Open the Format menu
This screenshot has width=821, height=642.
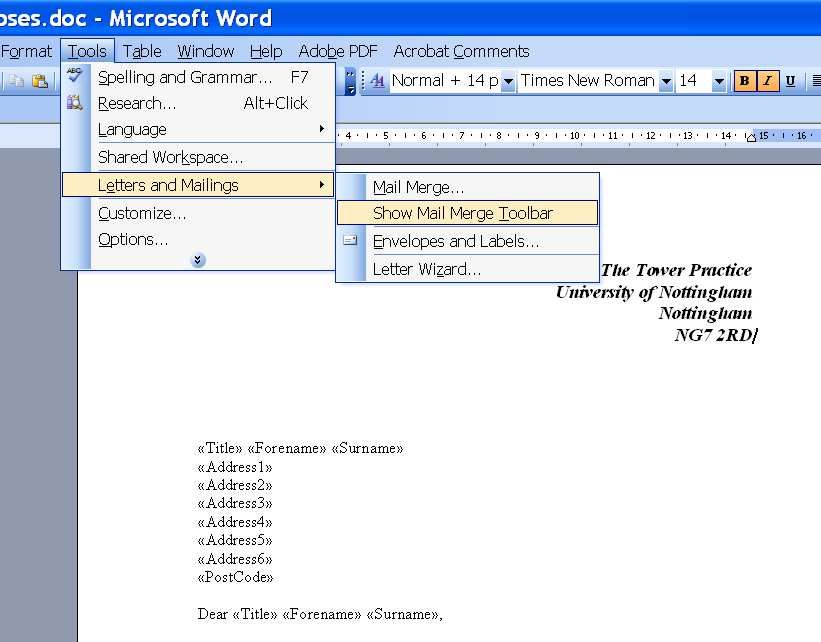(x=26, y=51)
